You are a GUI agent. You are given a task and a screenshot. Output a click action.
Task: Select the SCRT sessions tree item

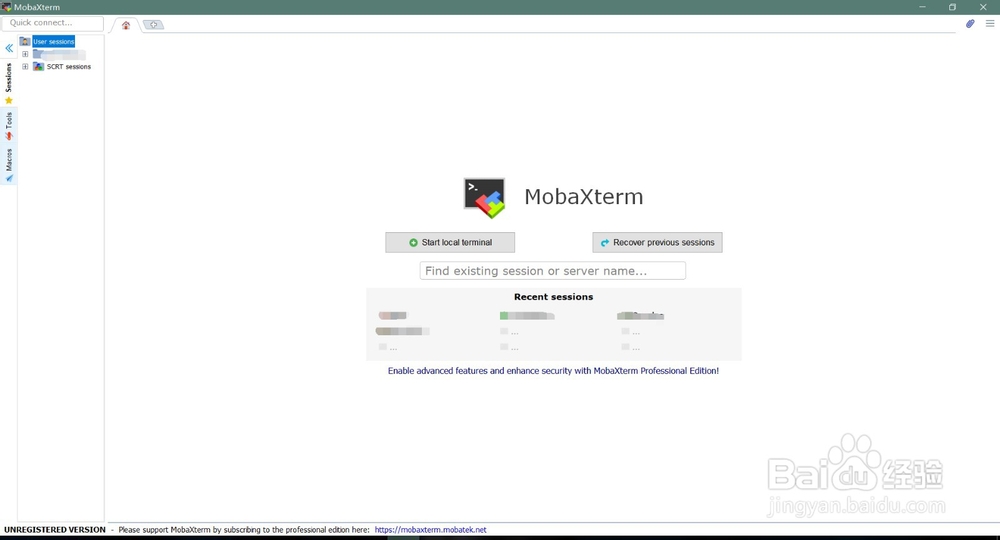[69, 66]
